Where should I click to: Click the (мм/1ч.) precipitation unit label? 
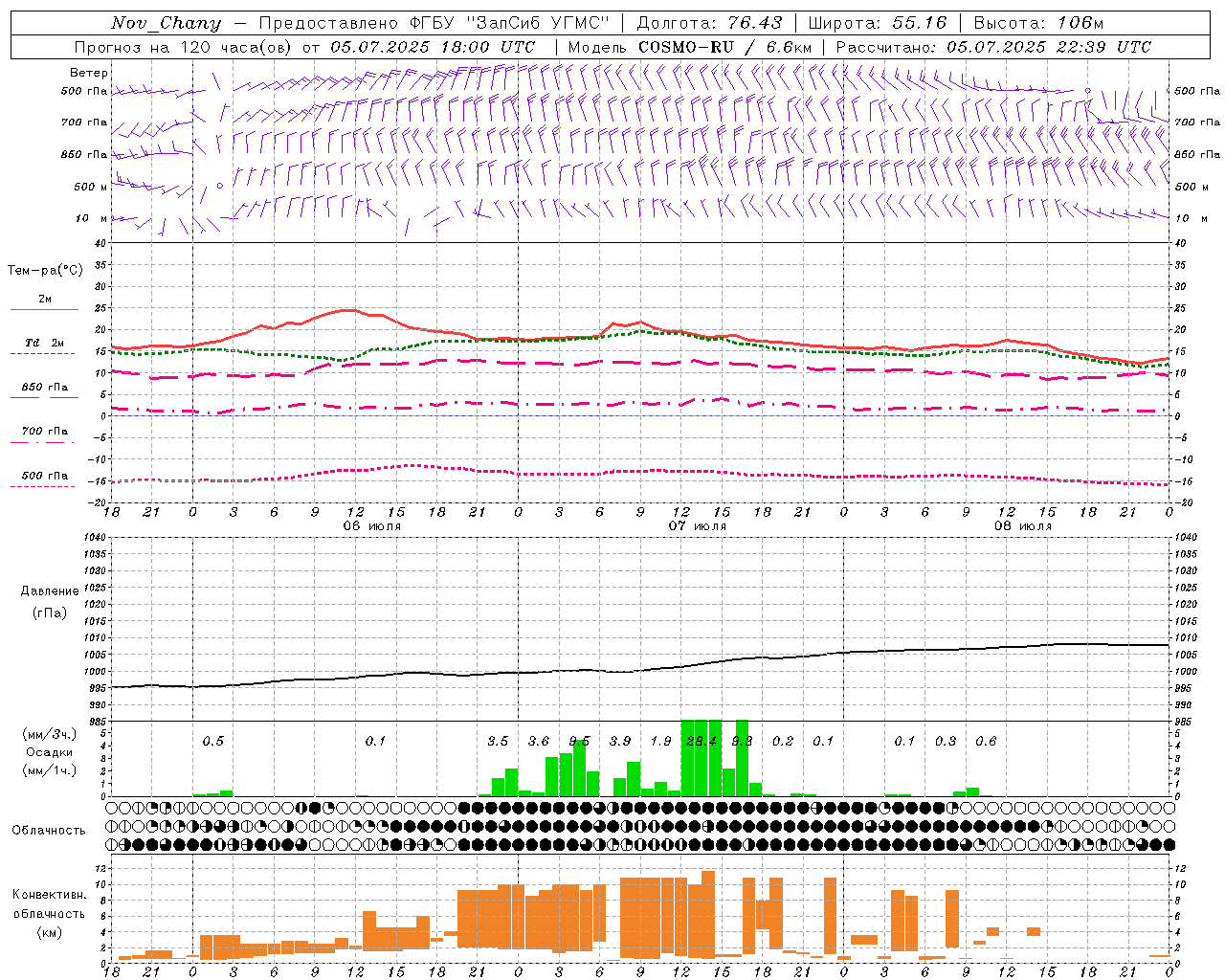click(x=50, y=770)
